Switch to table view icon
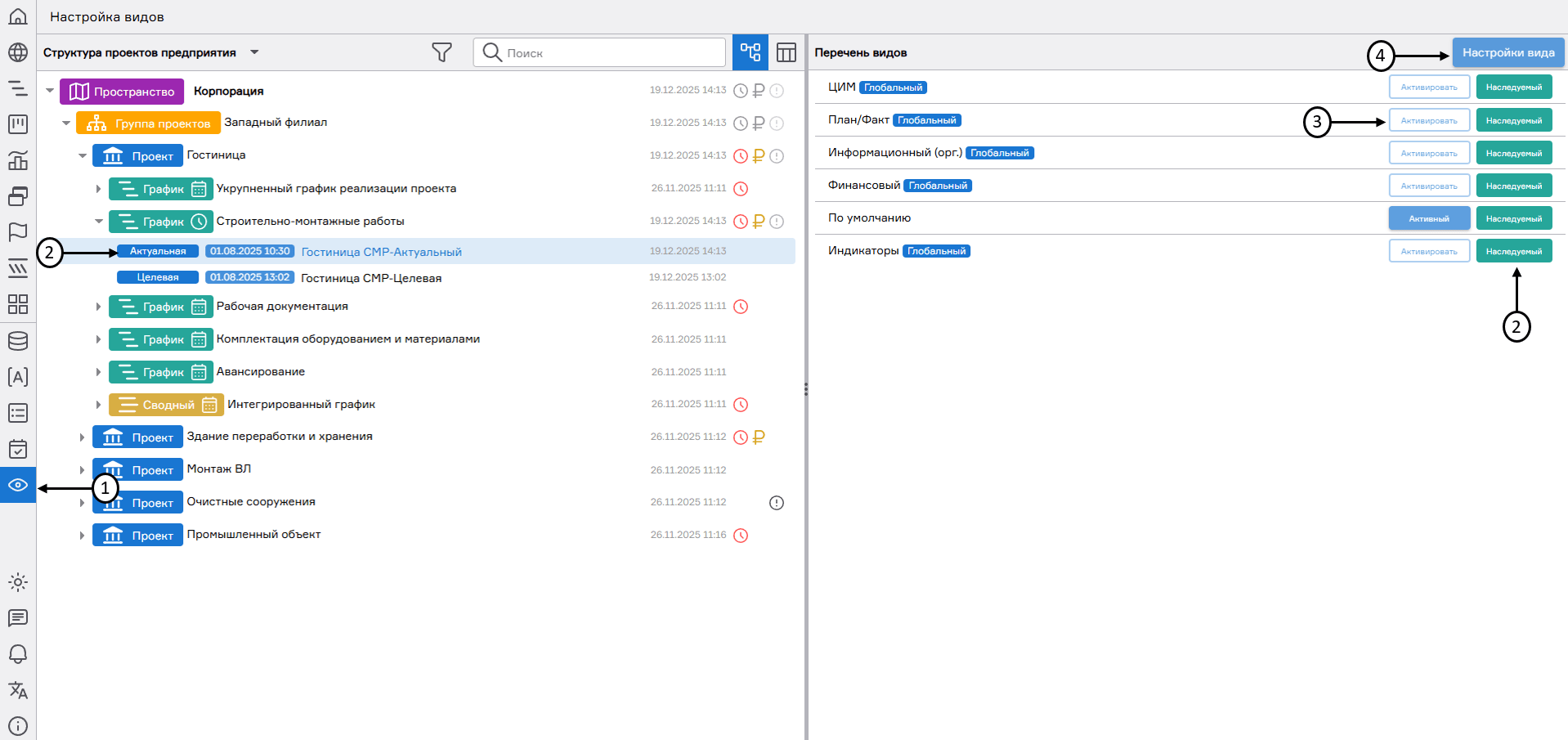Screen dimensions: 1568x740 click(x=786, y=52)
